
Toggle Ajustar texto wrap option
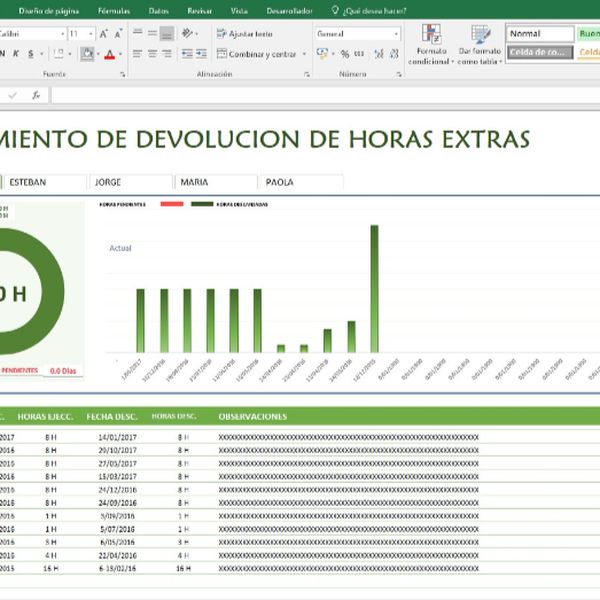(245, 34)
